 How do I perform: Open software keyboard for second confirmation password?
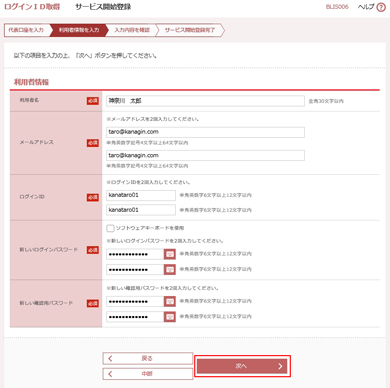[170, 317]
